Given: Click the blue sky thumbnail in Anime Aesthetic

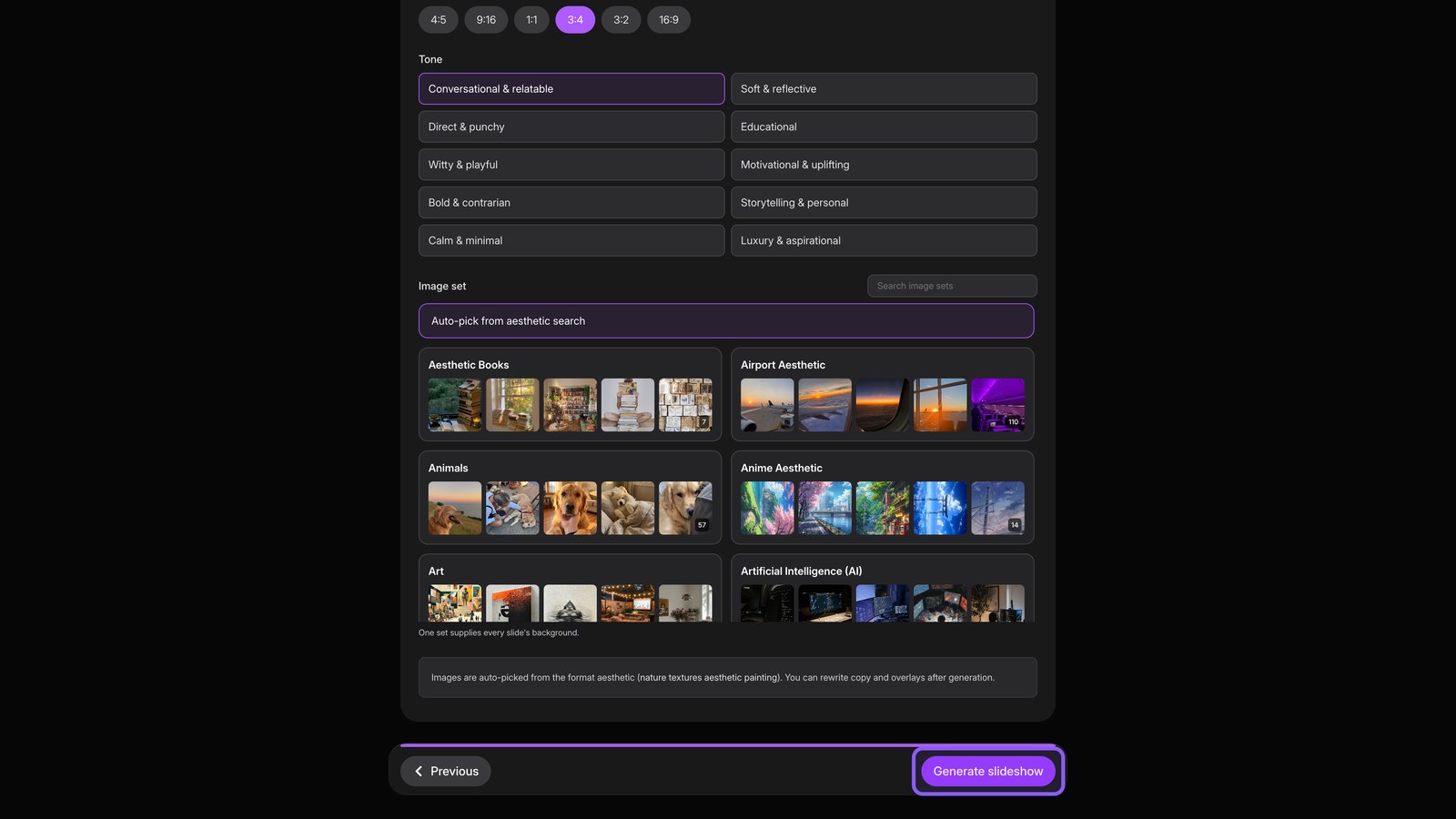Looking at the screenshot, I should click(940, 508).
